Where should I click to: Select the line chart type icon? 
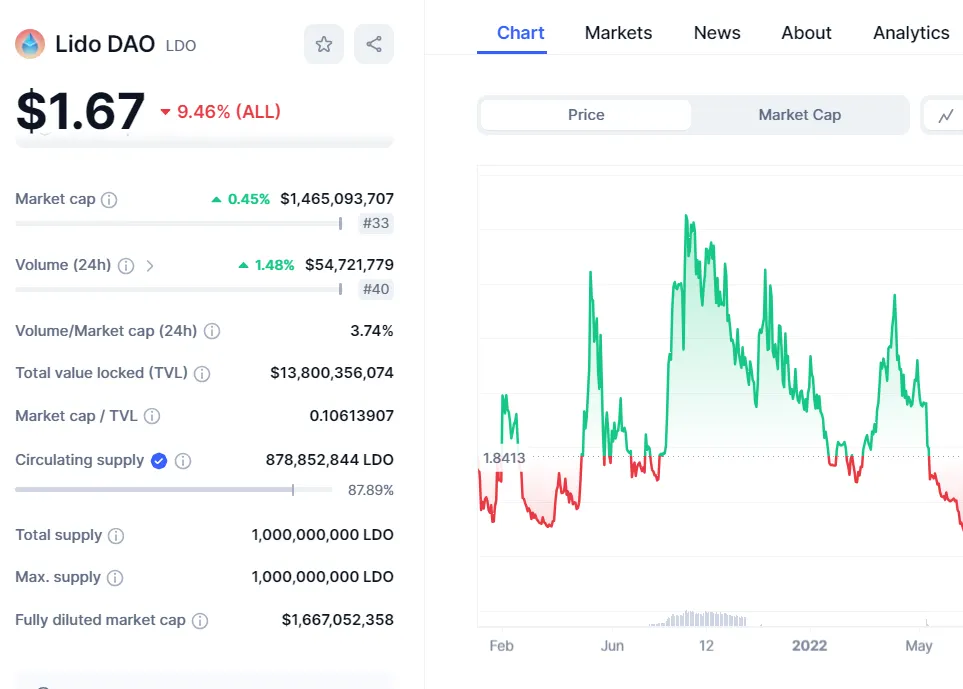click(x=945, y=116)
